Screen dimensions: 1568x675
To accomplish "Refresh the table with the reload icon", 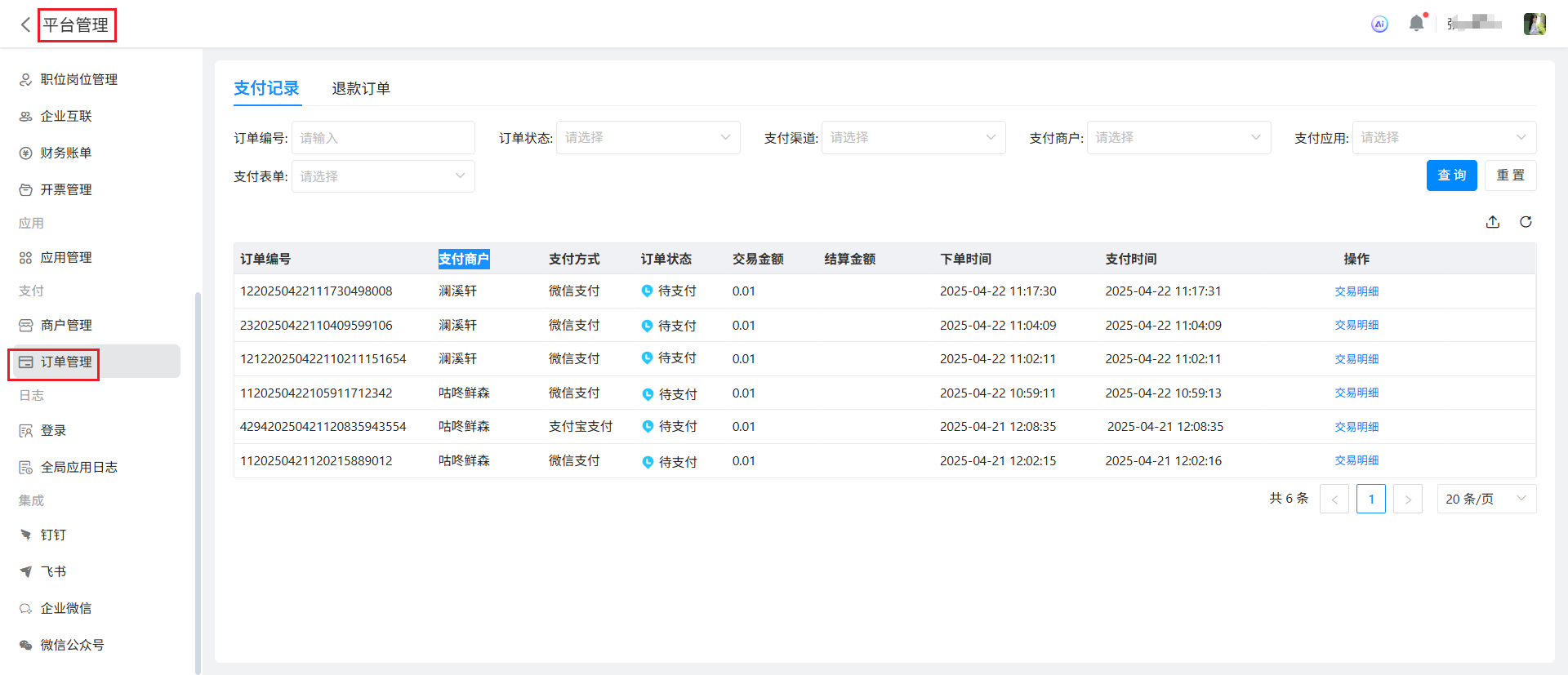I will [x=1525, y=222].
